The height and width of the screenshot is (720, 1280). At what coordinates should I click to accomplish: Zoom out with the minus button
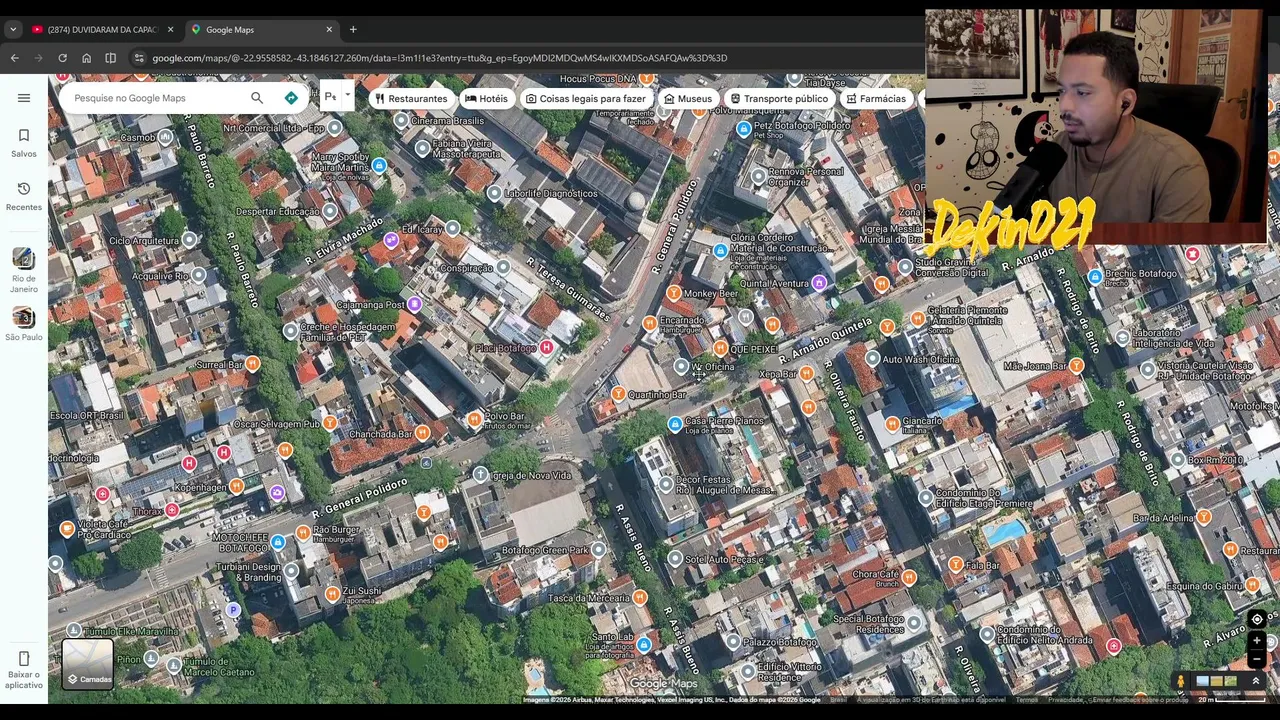pyautogui.click(x=1257, y=659)
